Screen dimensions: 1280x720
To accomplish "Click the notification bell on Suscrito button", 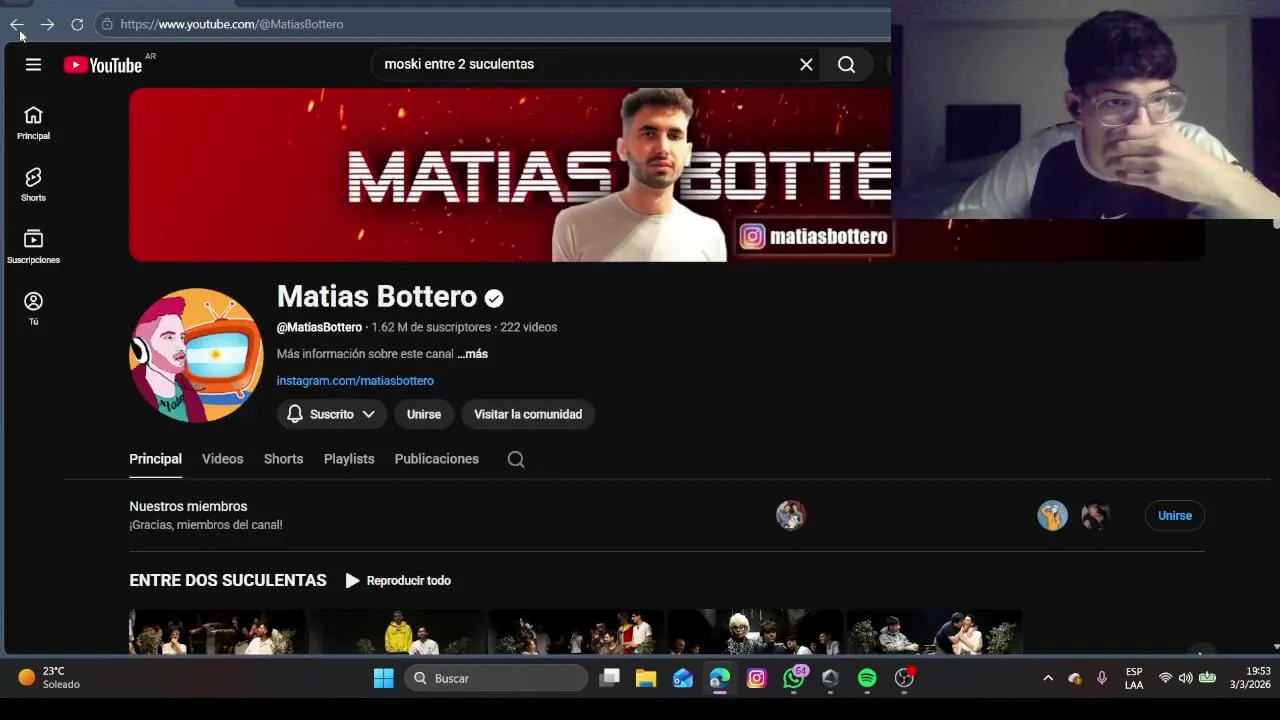I will pyautogui.click(x=294, y=414).
